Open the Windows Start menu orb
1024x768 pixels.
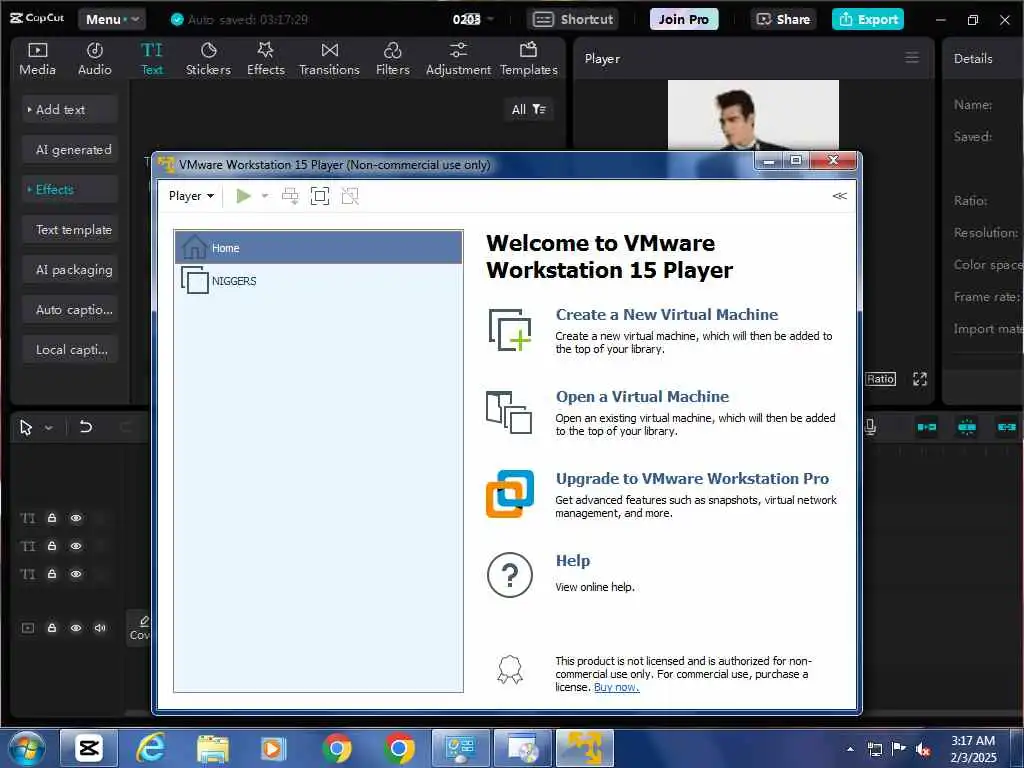click(27, 748)
